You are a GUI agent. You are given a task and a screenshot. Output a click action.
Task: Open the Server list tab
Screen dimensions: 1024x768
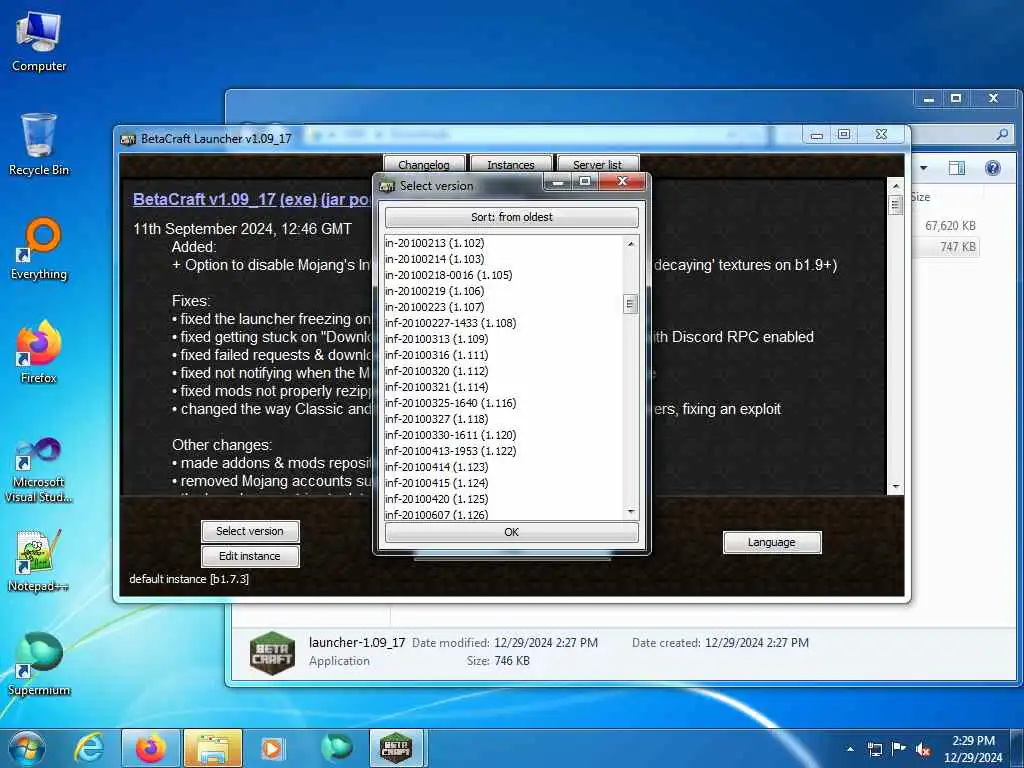[598, 165]
